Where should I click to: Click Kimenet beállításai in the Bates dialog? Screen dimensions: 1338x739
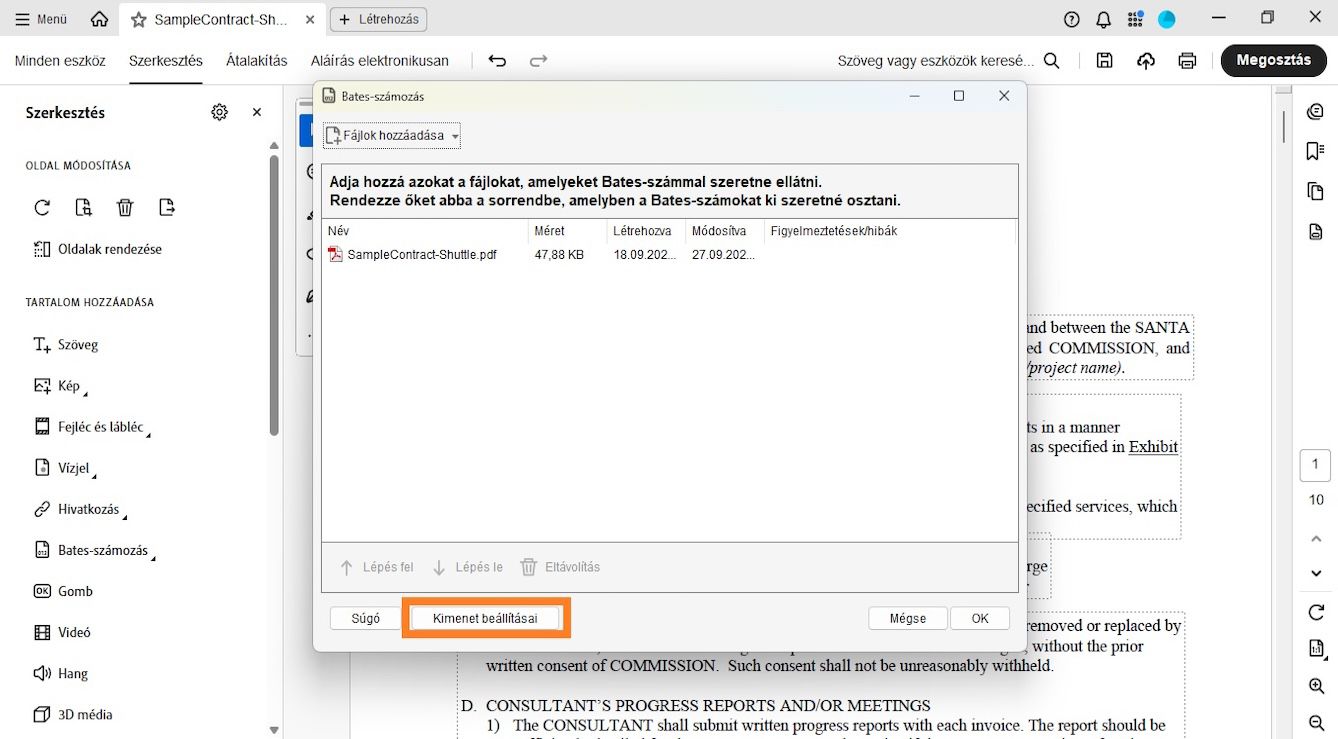point(485,619)
